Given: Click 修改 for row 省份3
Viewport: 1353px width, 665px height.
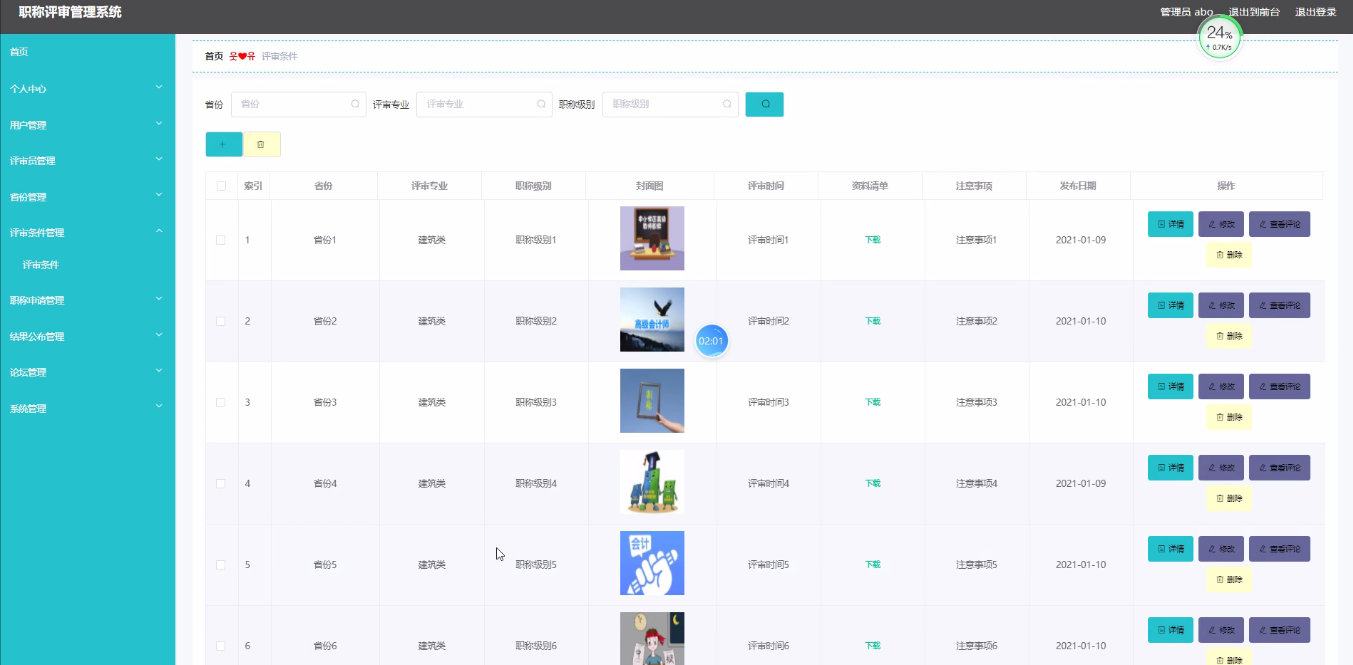Looking at the screenshot, I should tap(1221, 386).
